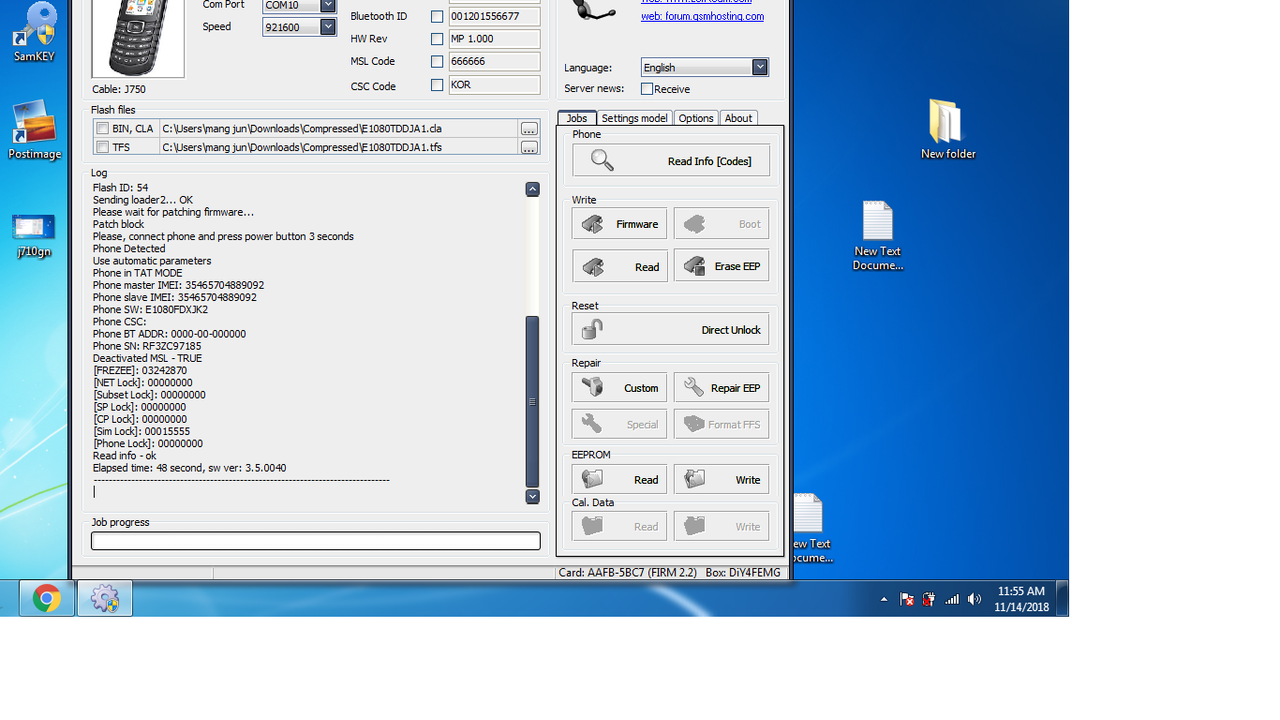
Task: Switch to the Jobs tab
Action: [x=577, y=118]
